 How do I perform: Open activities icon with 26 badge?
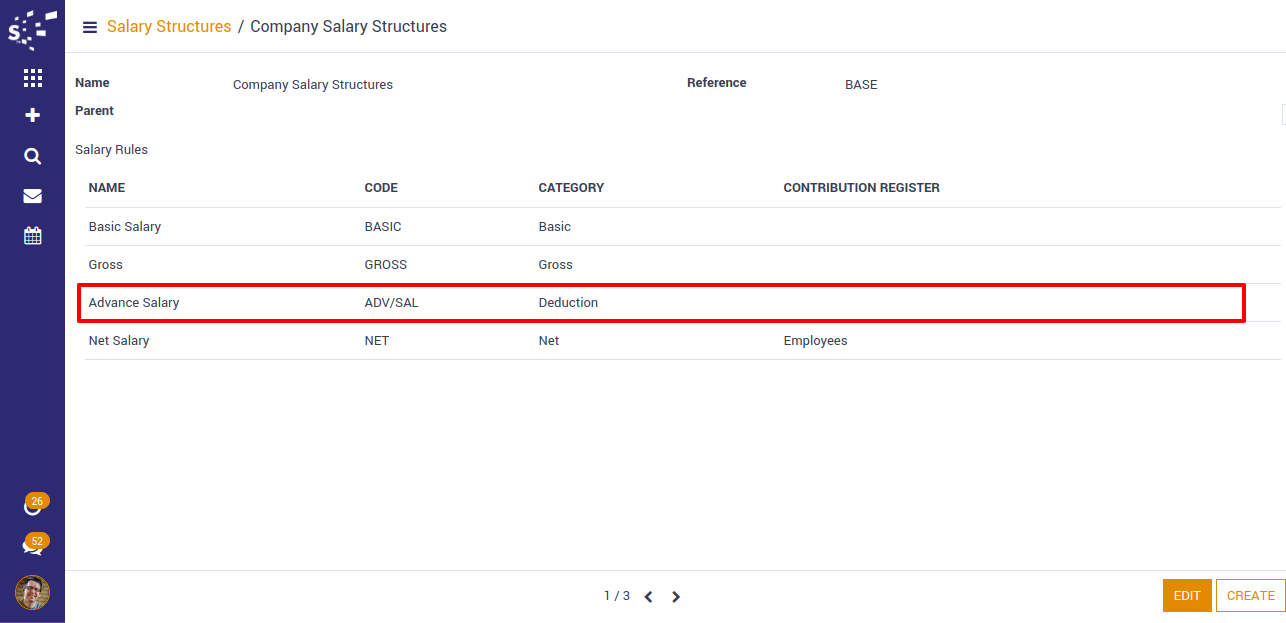[x=33, y=506]
